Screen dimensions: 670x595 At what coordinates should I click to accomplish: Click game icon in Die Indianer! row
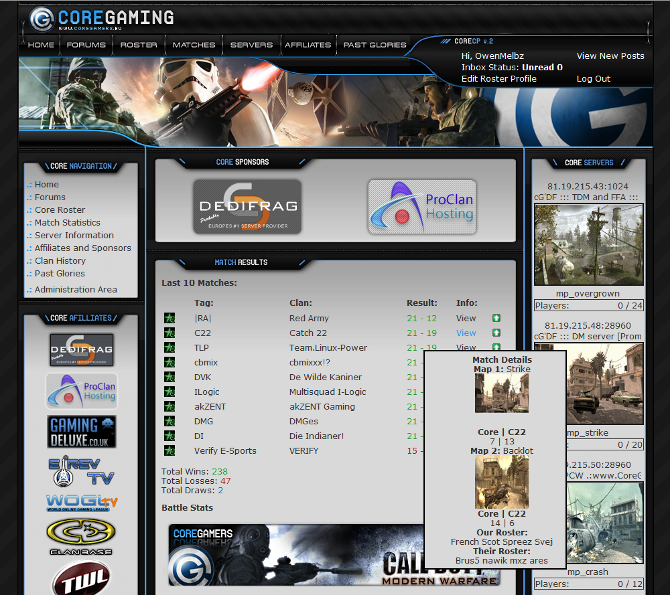pos(170,436)
